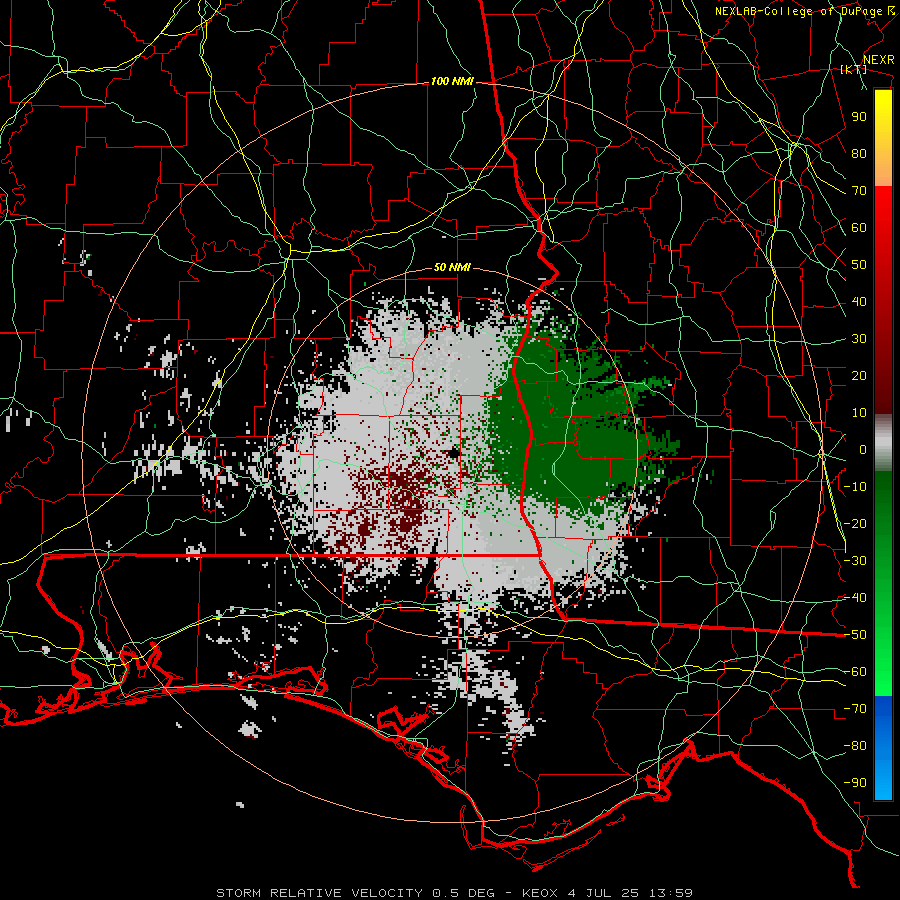Click the "-50" value on the velocity scale

855,635
